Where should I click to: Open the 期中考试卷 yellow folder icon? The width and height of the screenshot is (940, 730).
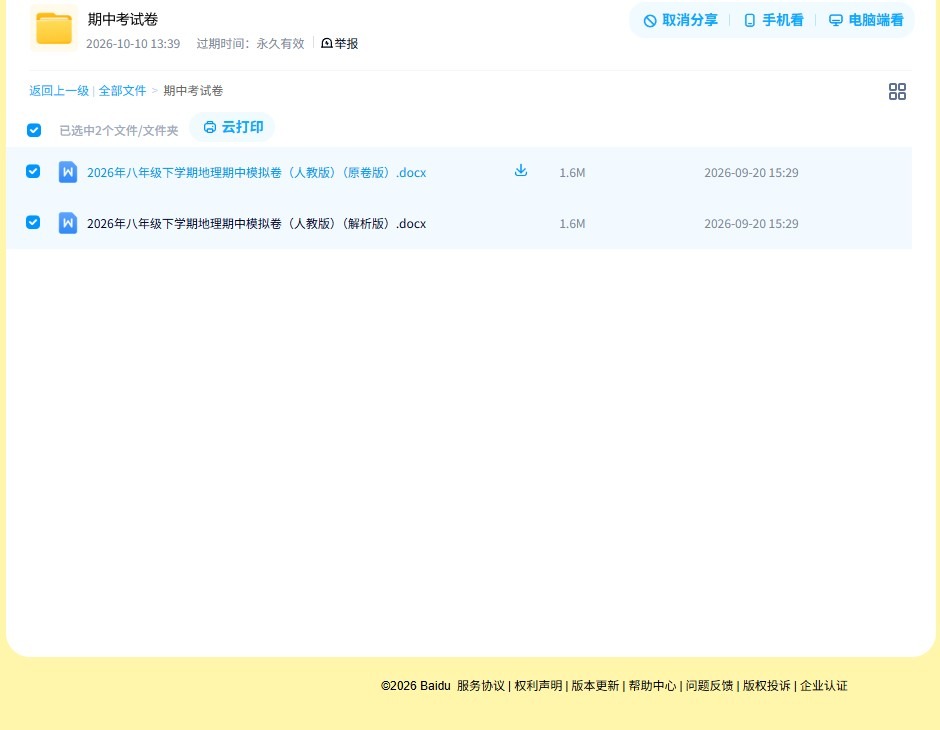[x=54, y=28]
